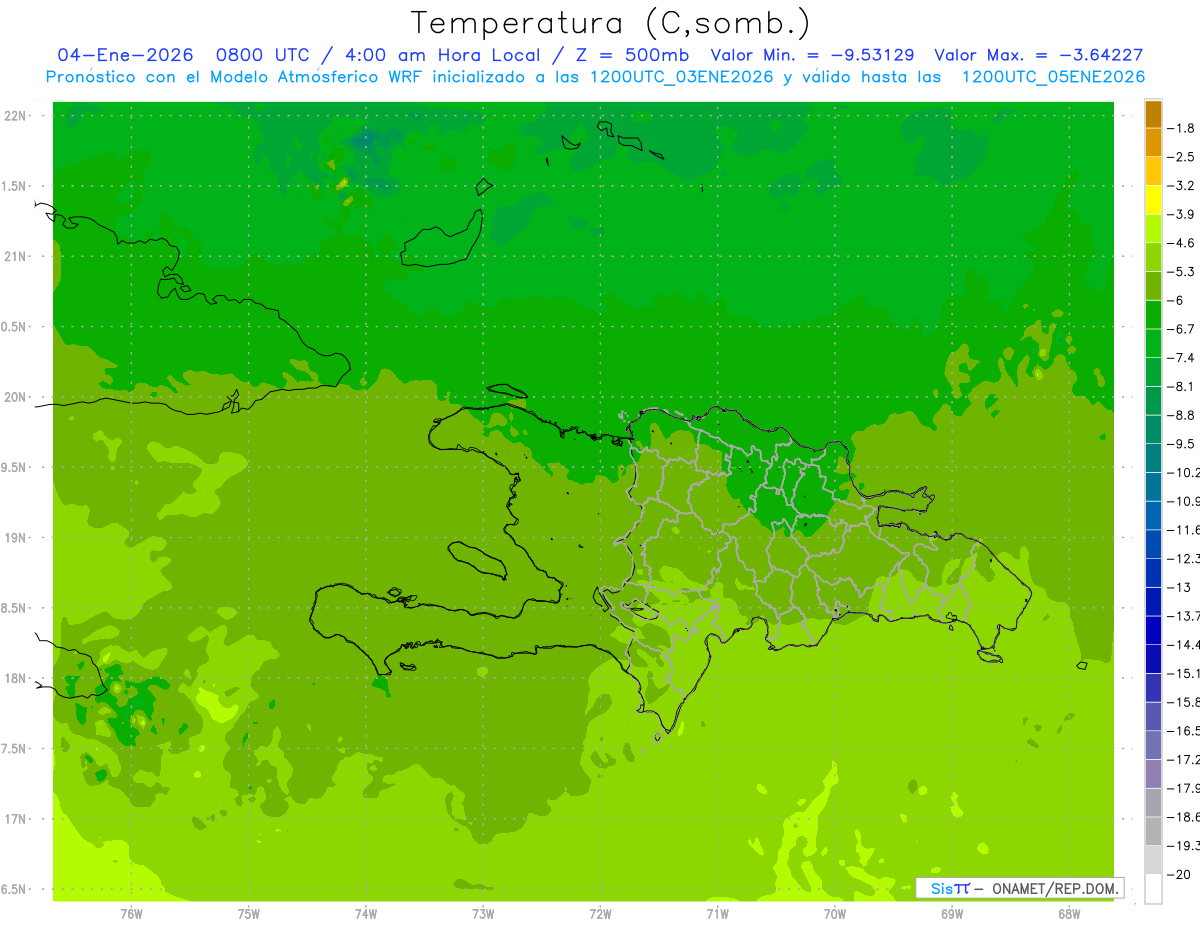This screenshot has height=927, width=1200.
Task: Select the date text "04-Ene-2026"
Action: pyautogui.click(x=125, y=55)
